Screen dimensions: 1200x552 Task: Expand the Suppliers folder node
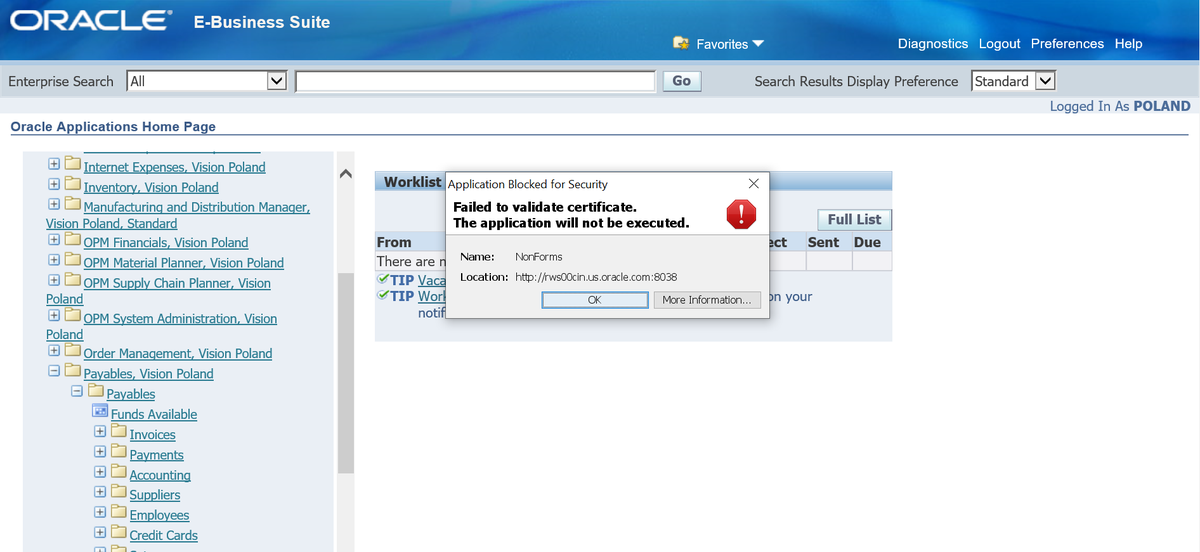coord(100,494)
